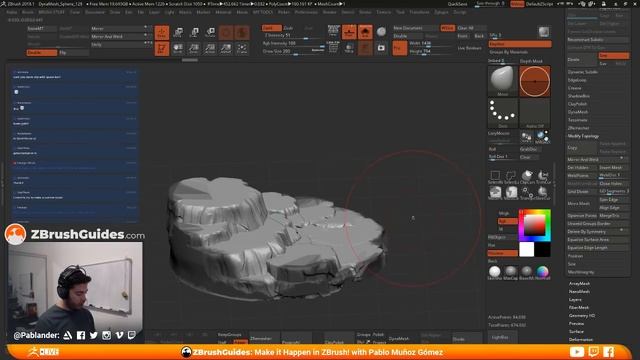Click the New Document button
Screen dimensions: 640x360
click(x=416, y=28)
